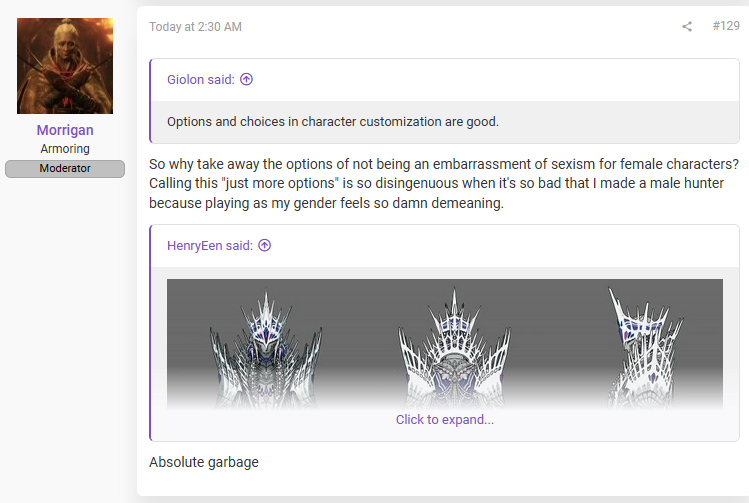
Task: Open post number #129 permalink
Action: click(x=726, y=26)
